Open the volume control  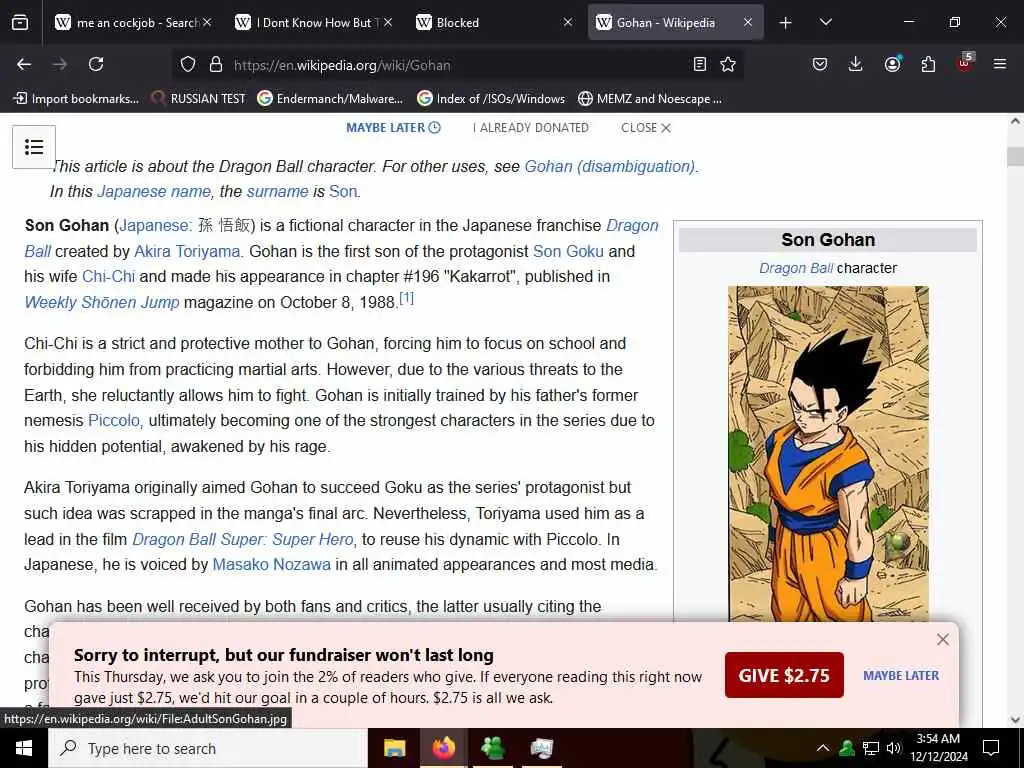click(894, 748)
